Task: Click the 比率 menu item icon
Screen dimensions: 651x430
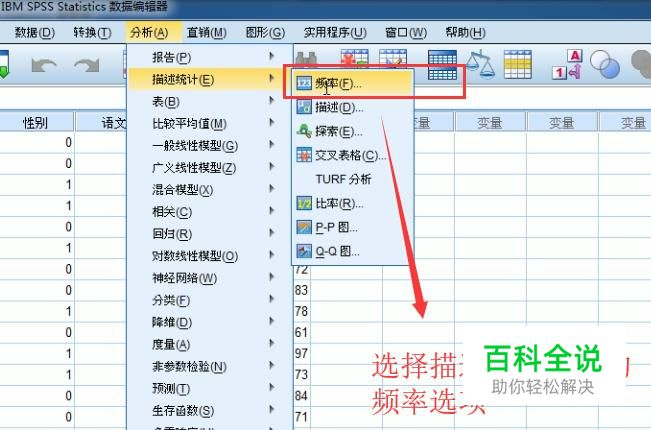Action: pyautogui.click(x=304, y=203)
